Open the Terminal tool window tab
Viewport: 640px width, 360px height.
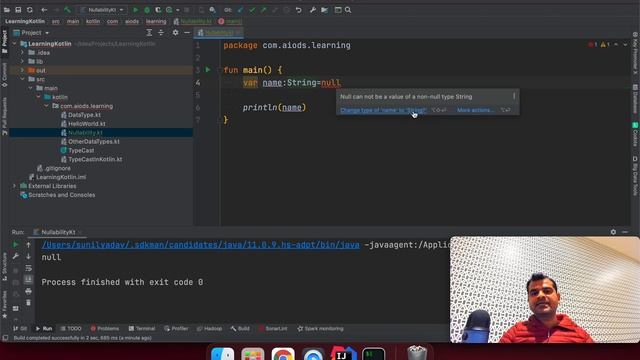pos(142,329)
